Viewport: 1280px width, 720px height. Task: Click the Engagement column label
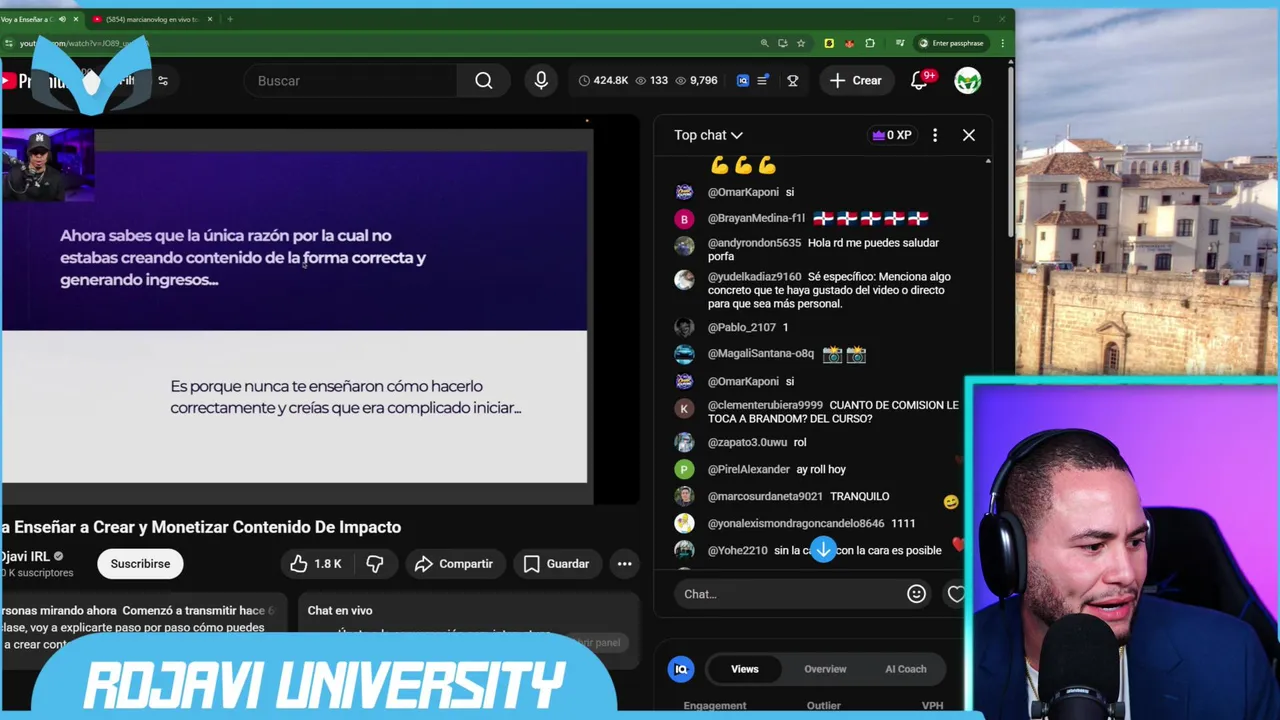coord(715,706)
